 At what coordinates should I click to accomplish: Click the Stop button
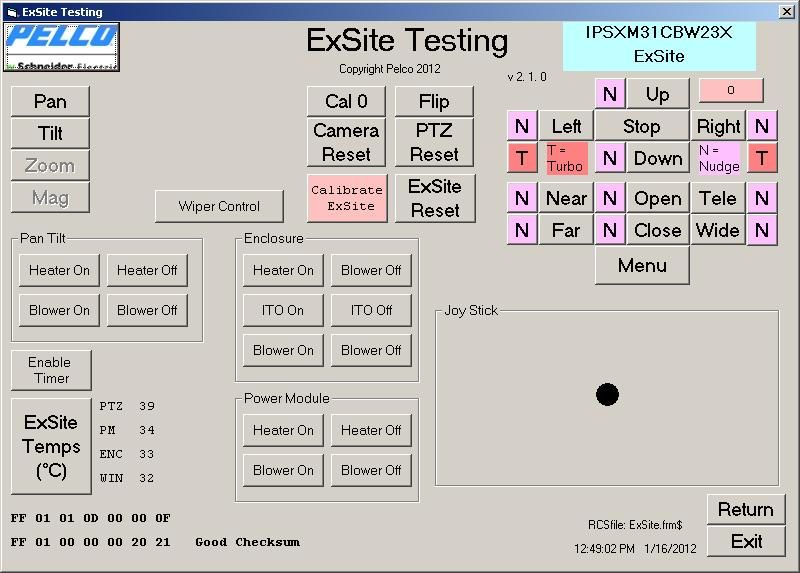641,126
